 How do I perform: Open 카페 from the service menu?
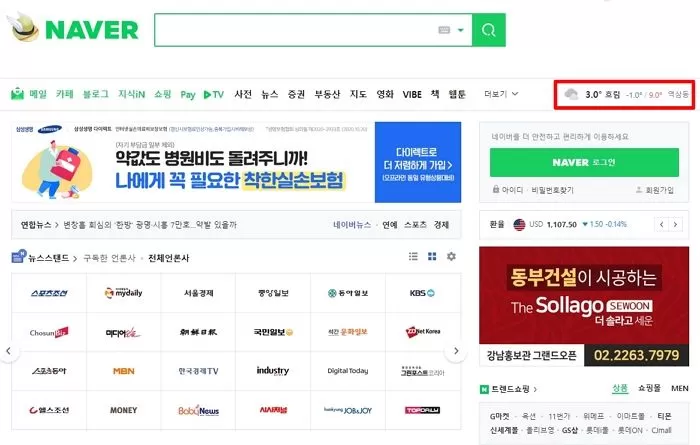click(x=65, y=94)
